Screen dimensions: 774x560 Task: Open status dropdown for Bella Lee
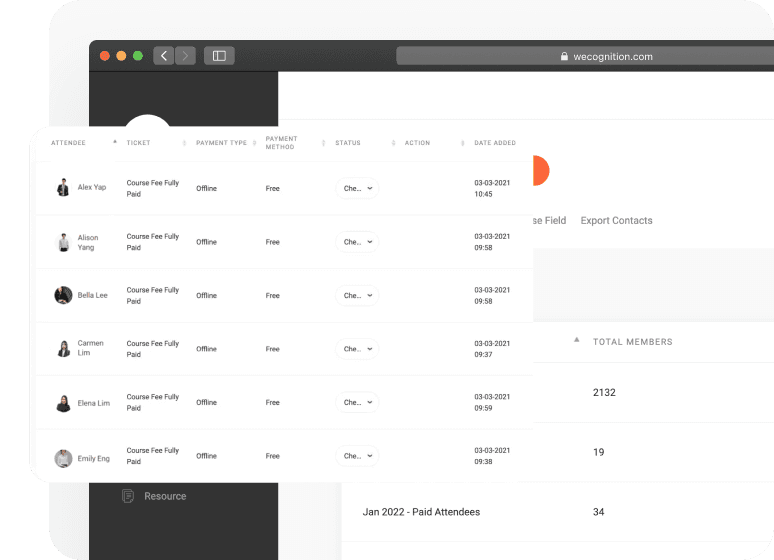pyautogui.click(x=357, y=295)
